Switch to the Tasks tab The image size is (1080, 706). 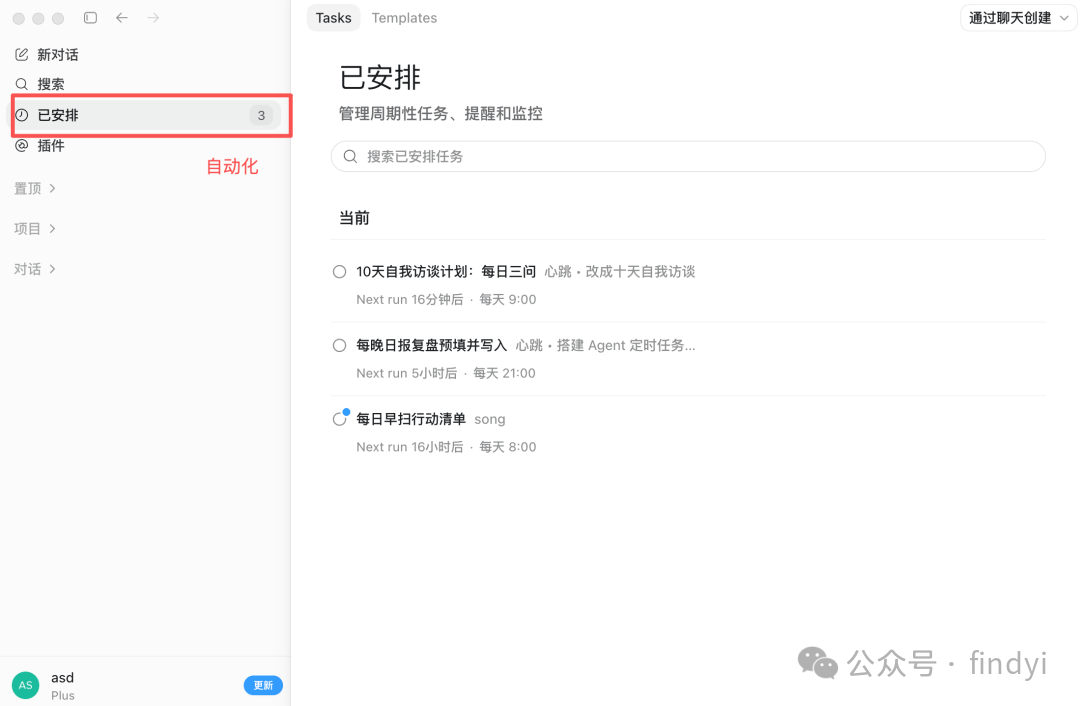click(333, 18)
